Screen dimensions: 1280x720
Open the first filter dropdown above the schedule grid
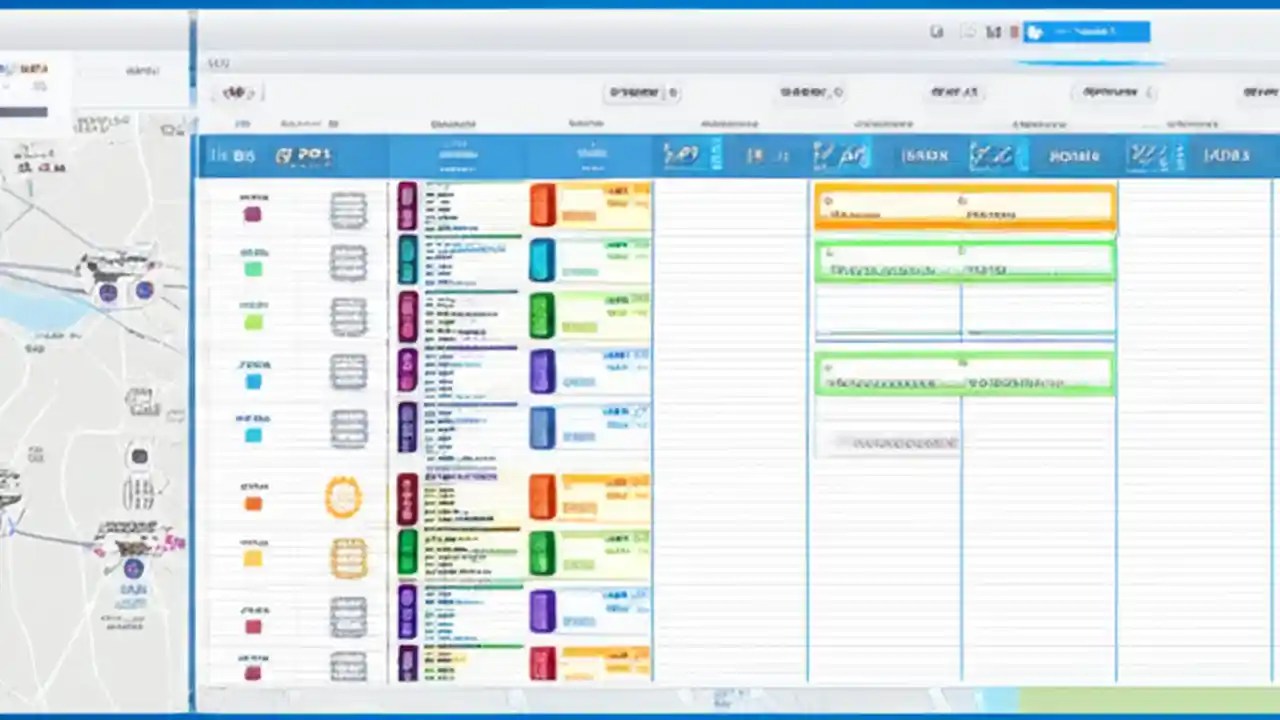point(643,92)
